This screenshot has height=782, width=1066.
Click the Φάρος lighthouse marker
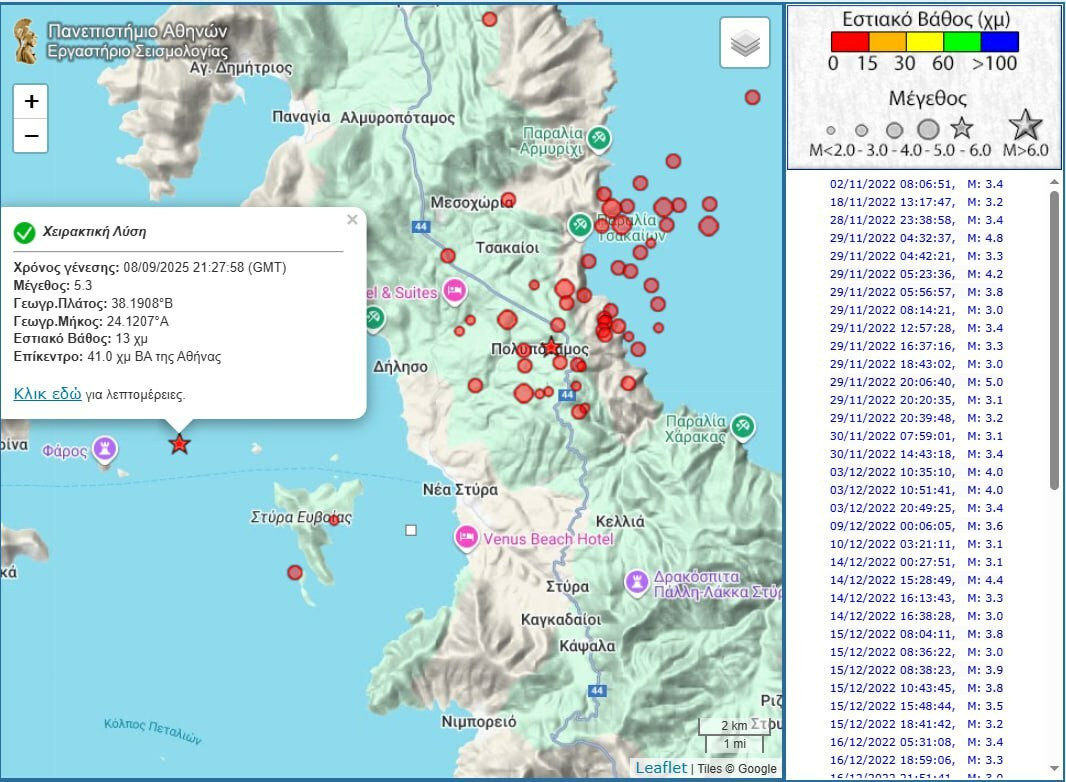tap(105, 449)
